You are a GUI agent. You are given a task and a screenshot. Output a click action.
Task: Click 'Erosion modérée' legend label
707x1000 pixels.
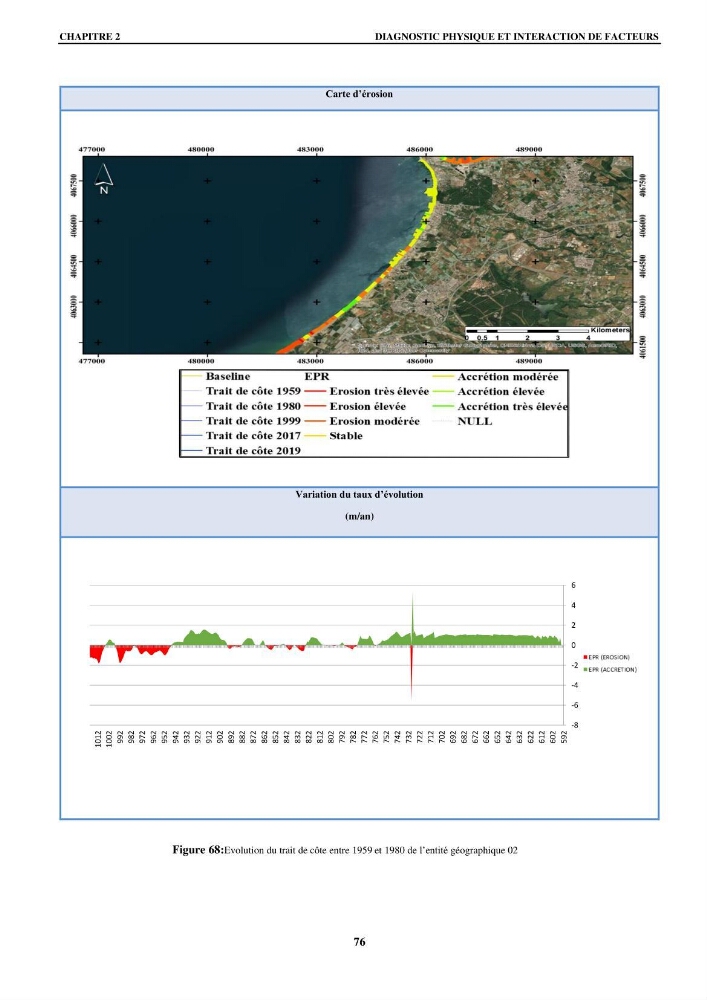click(374, 421)
